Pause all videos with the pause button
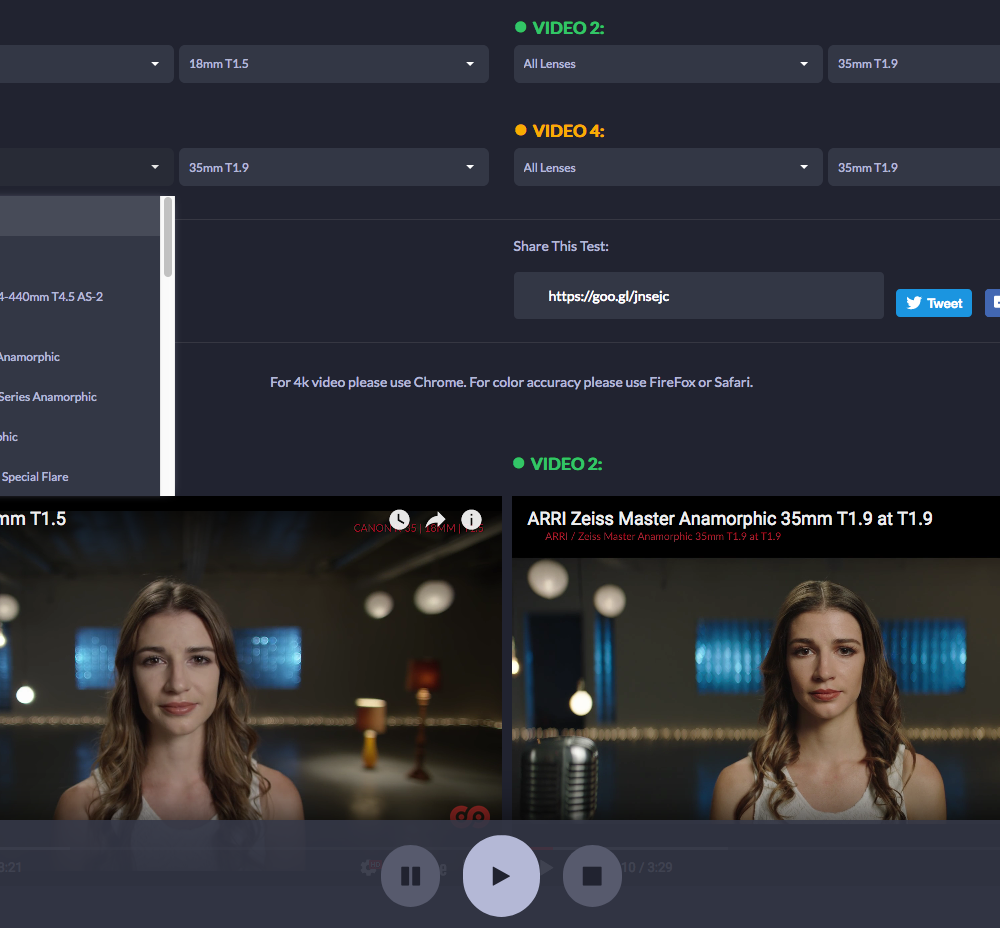 point(410,876)
